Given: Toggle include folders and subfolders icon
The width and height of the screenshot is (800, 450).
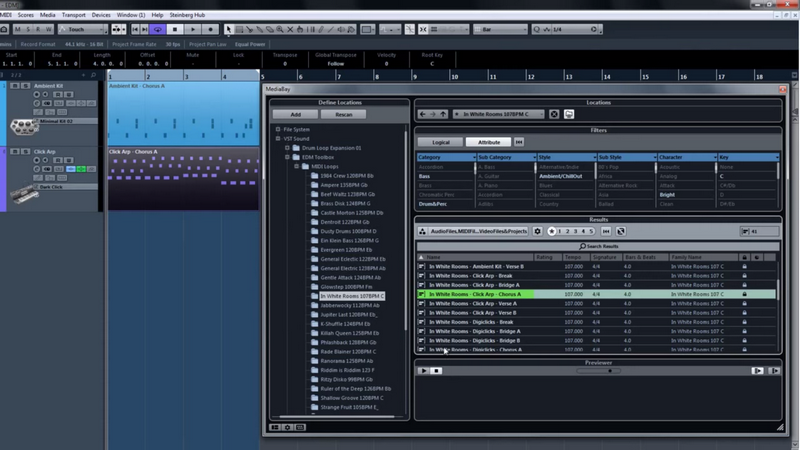Looking at the screenshot, I should [569, 114].
